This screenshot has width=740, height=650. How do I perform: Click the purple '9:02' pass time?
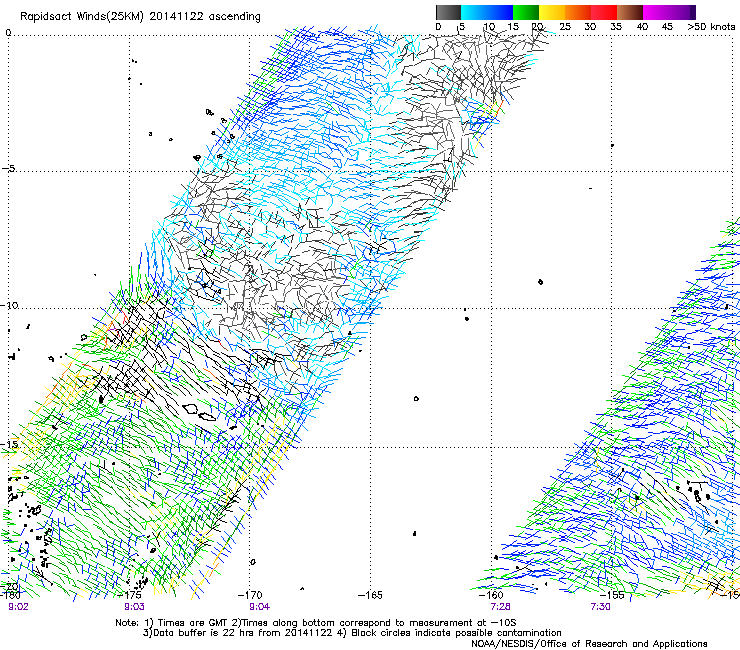18,607
